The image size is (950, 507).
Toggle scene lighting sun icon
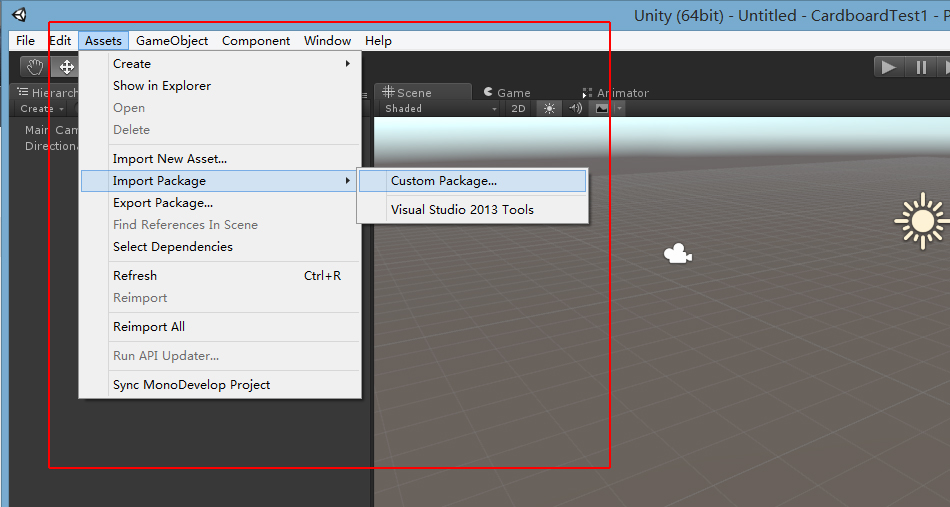[x=549, y=108]
